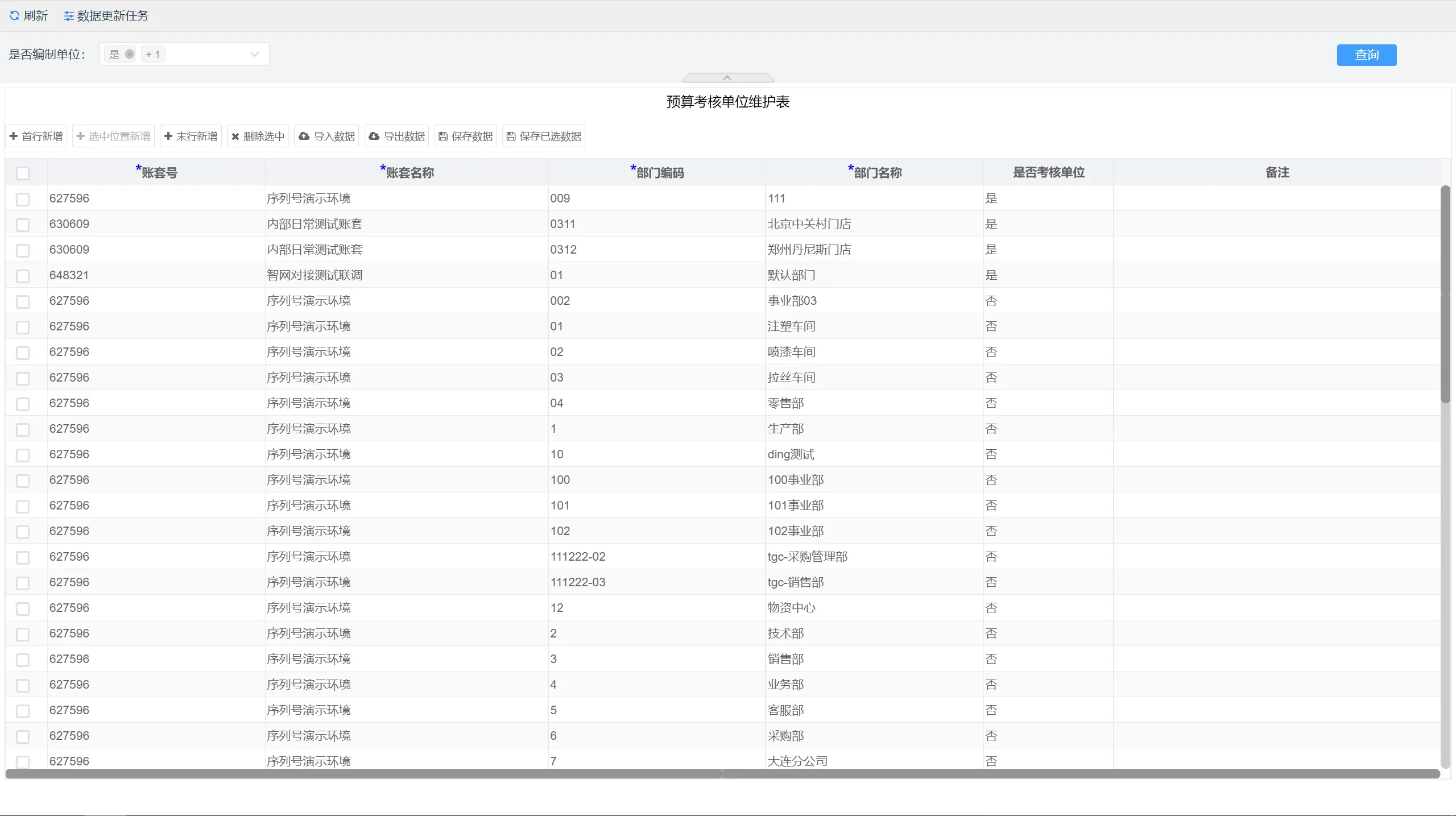The height and width of the screenshot is (816, 1456).
Task: Click the 账套号 column header
Action: click(156, 172)
